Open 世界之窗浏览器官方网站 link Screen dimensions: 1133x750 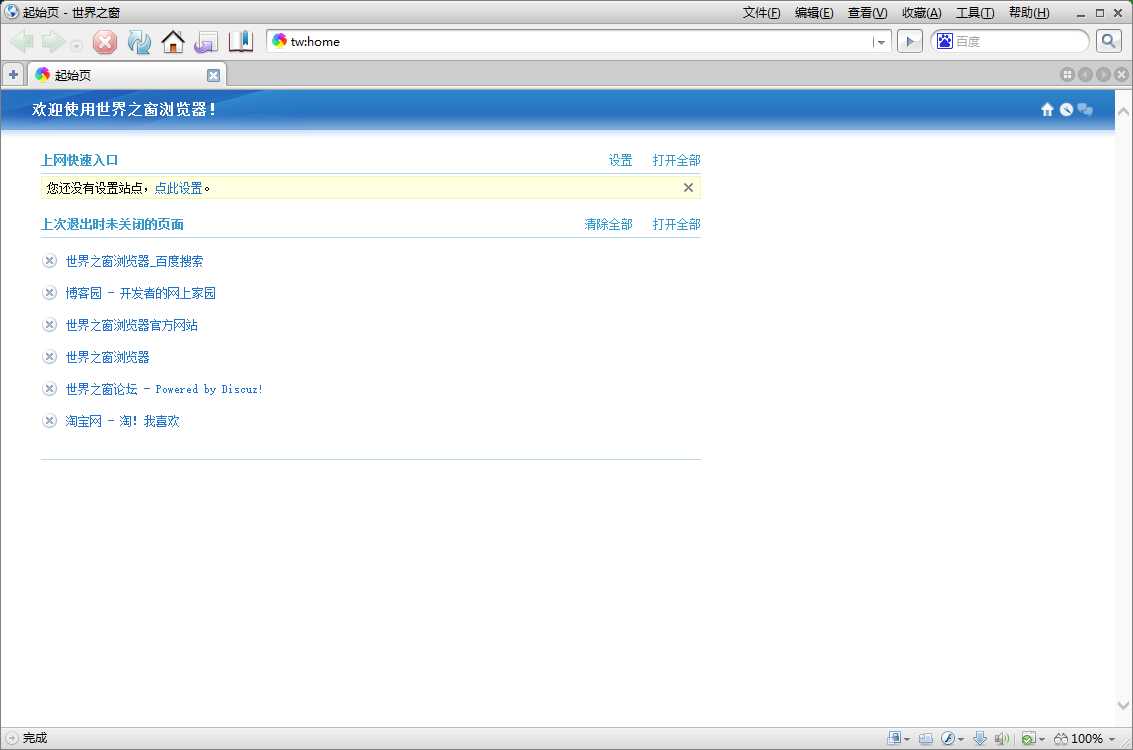pyautogui.click(x=132, y=325)
